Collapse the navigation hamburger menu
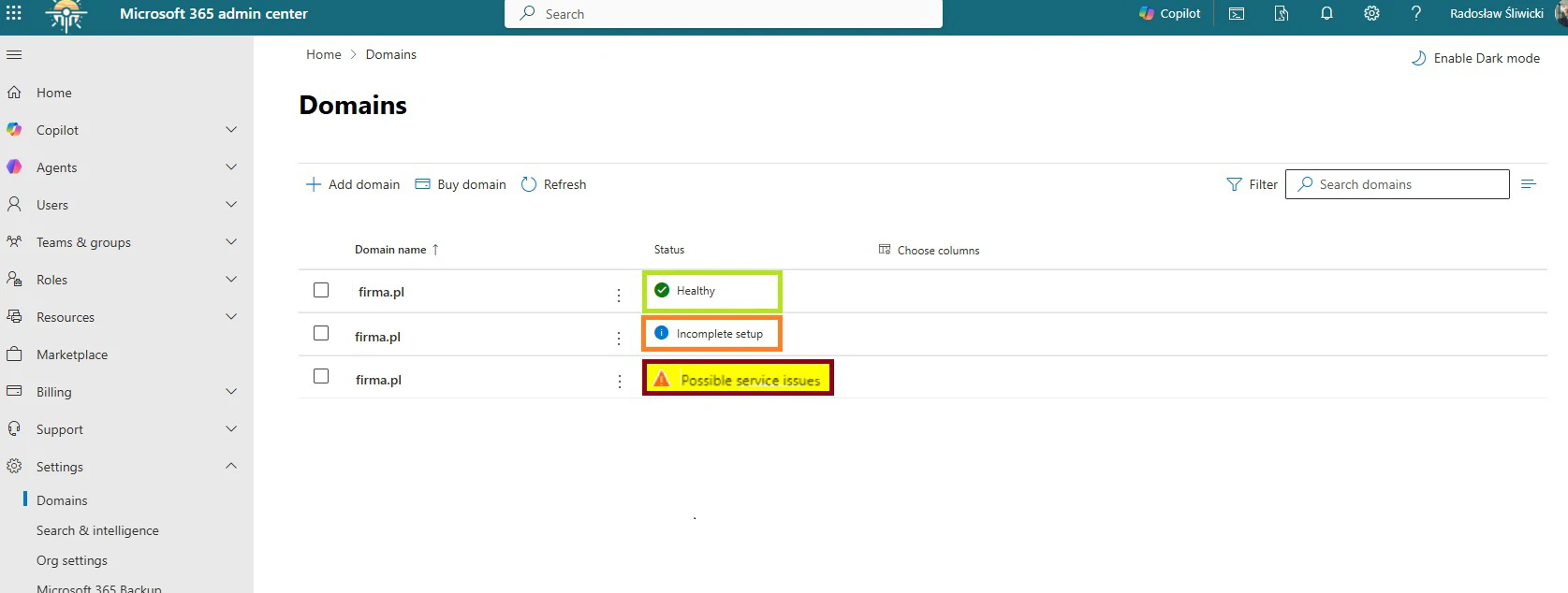Viewport: 1568px width, 593px height. [14, 55]
